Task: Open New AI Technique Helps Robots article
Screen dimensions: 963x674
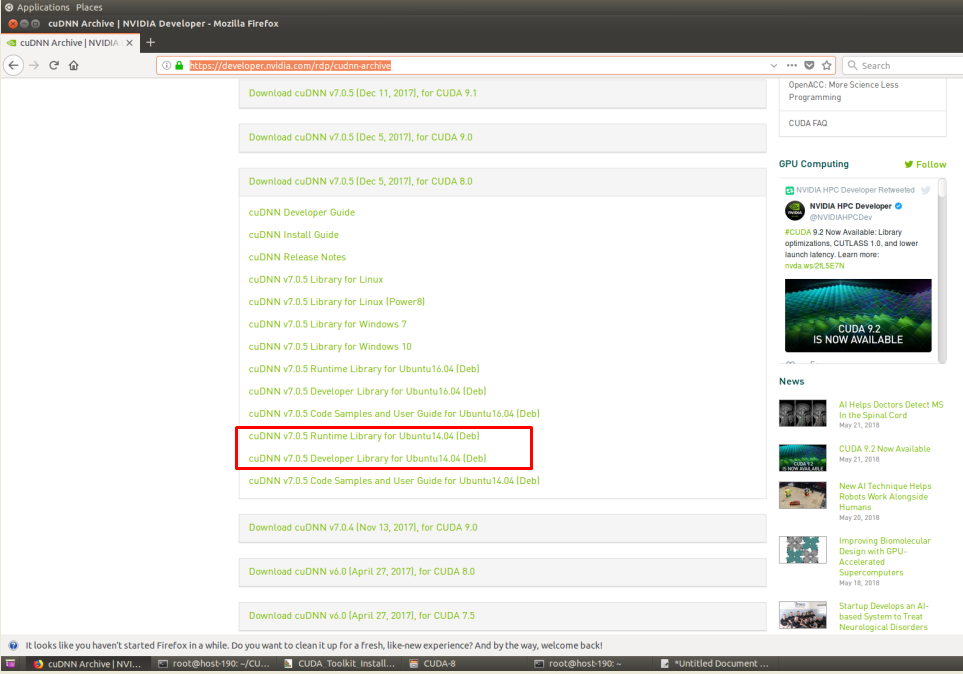Action: coord(885,496)
